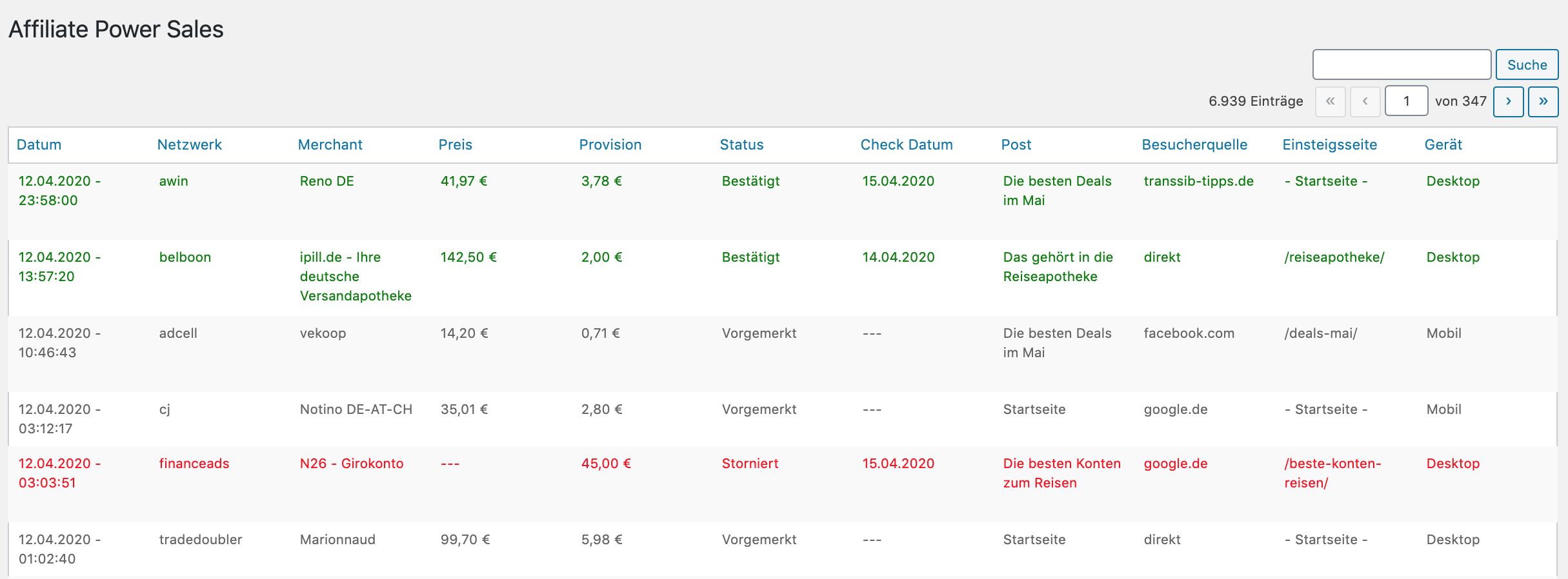This screenshot has height=579, width=1568.
Task: Click Notino DE-AT-CH merchant cell
Action: (356, 409)
